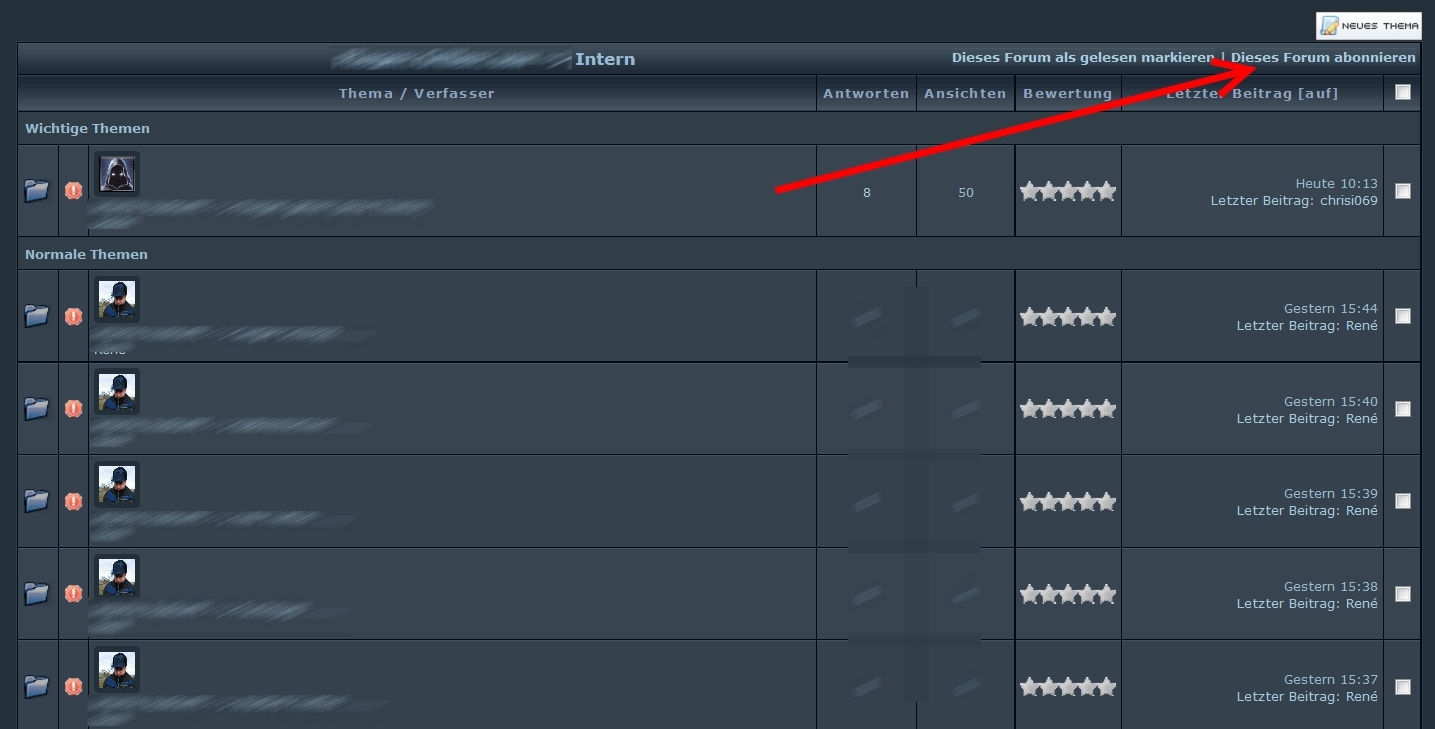Click the exclamation icon in the Gestern 15:40 row

click(x=74, y=409)
